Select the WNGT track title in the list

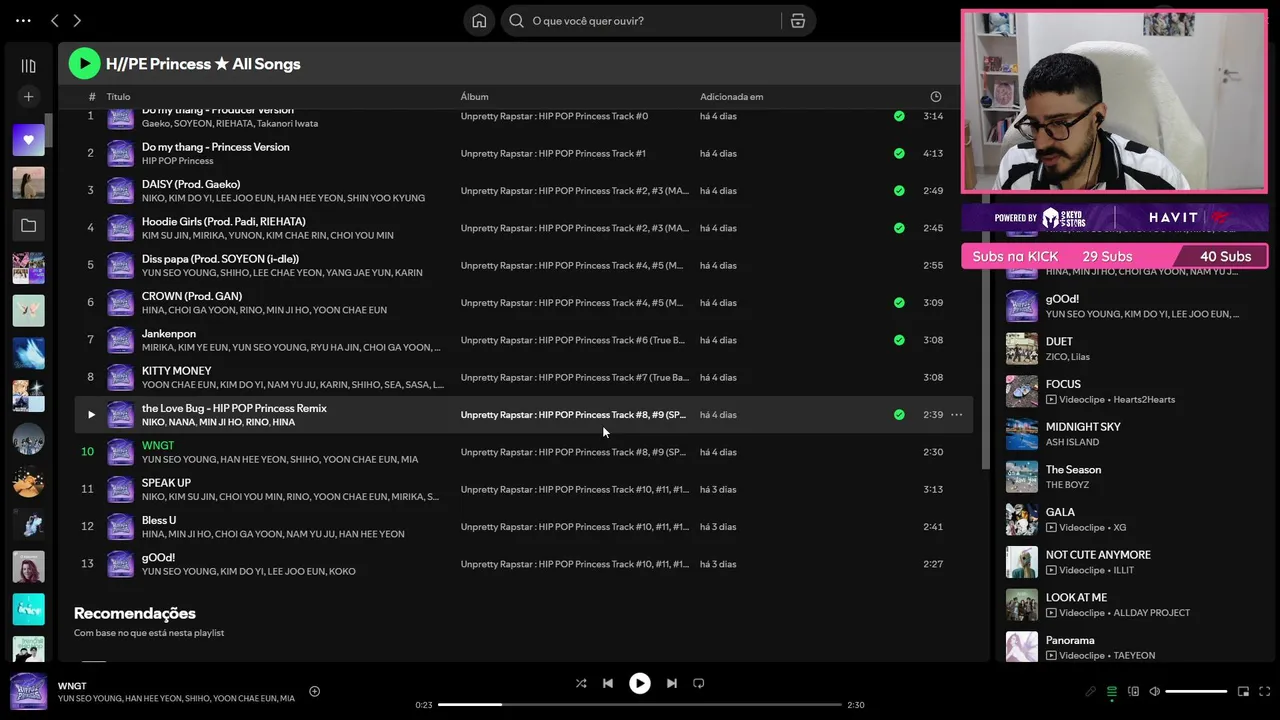[x=158, y=446]
